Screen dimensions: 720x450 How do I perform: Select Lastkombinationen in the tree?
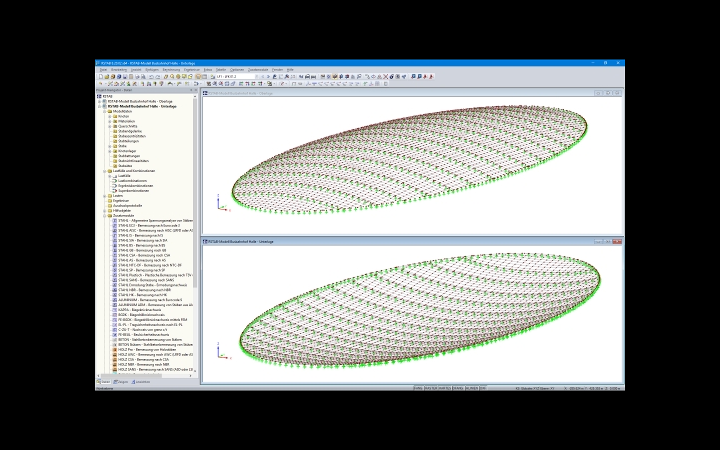point(132,181)
